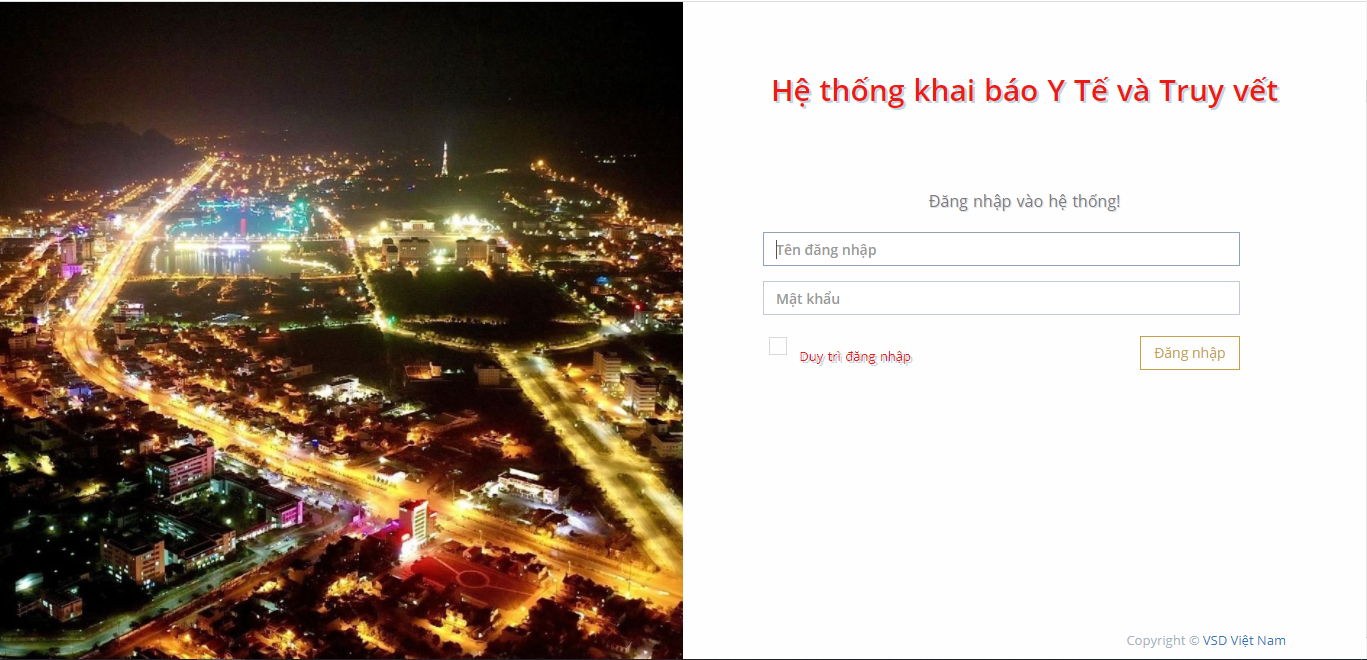Click the illuminated tower on the hilltop

[444, 158]
